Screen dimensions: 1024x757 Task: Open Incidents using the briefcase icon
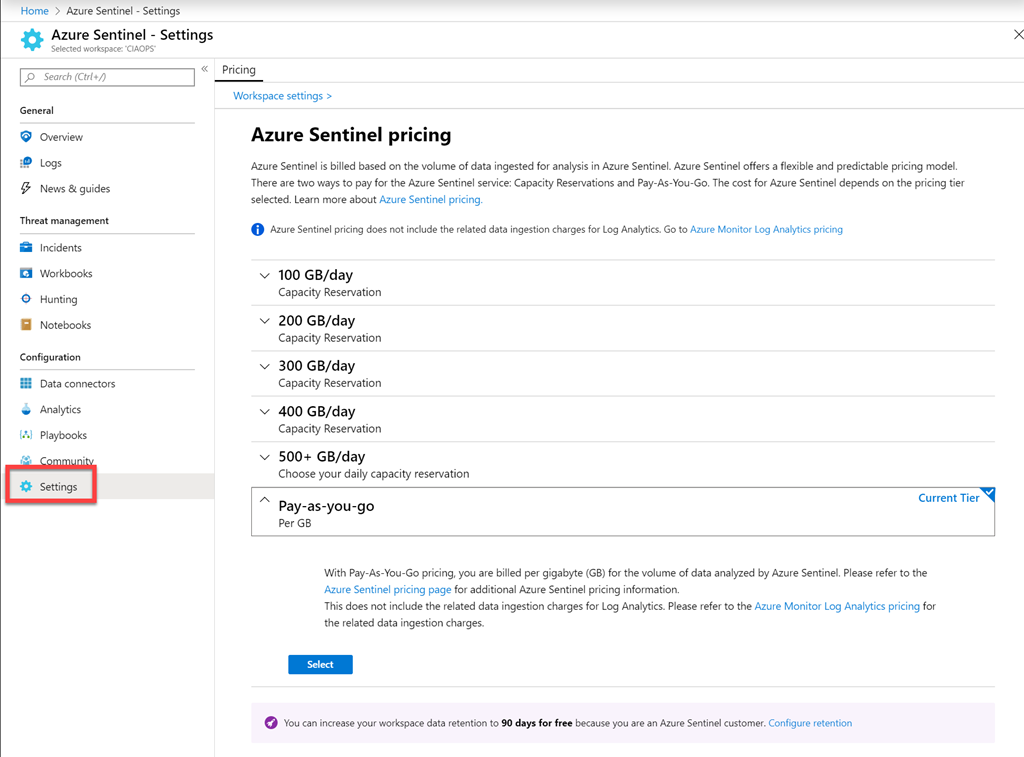tap(26, 248)
